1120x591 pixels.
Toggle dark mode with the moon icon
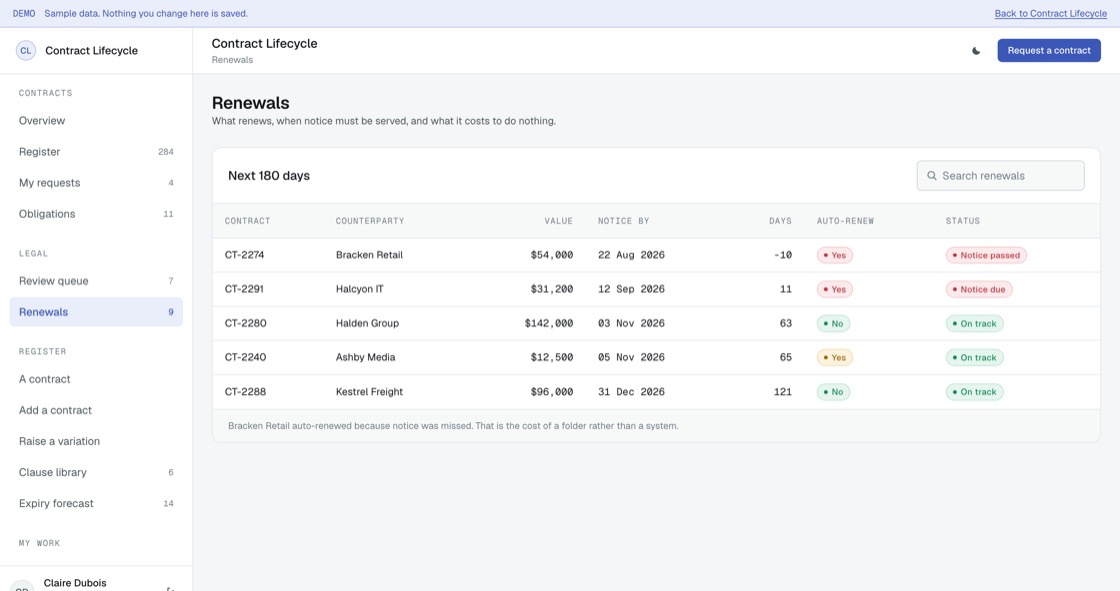(x=976, y=51)
